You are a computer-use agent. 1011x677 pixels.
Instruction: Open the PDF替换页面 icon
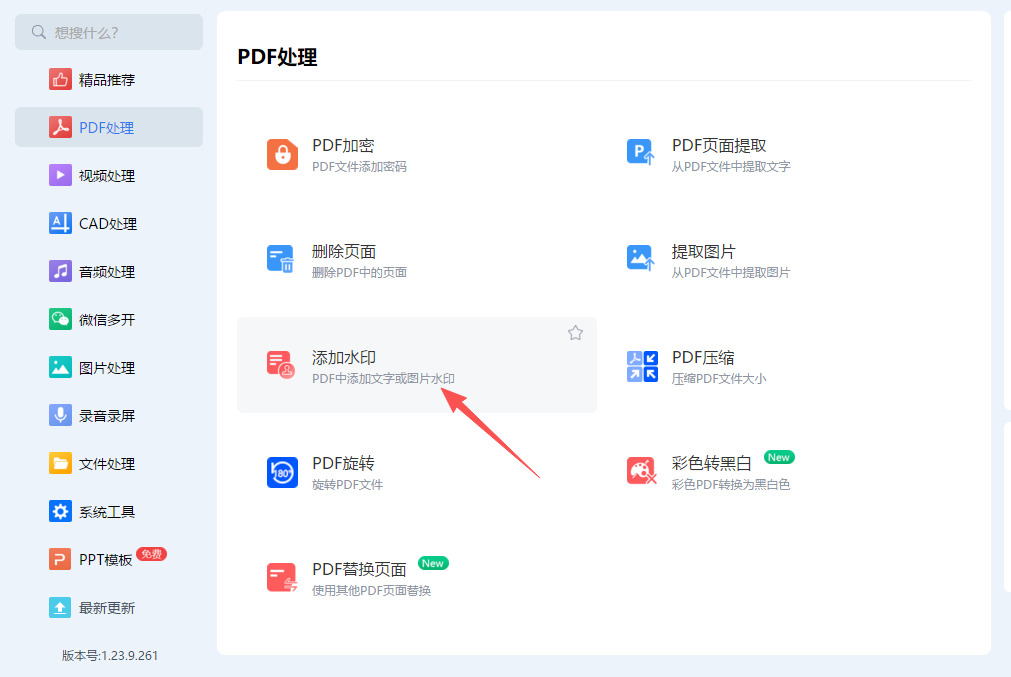282,578
